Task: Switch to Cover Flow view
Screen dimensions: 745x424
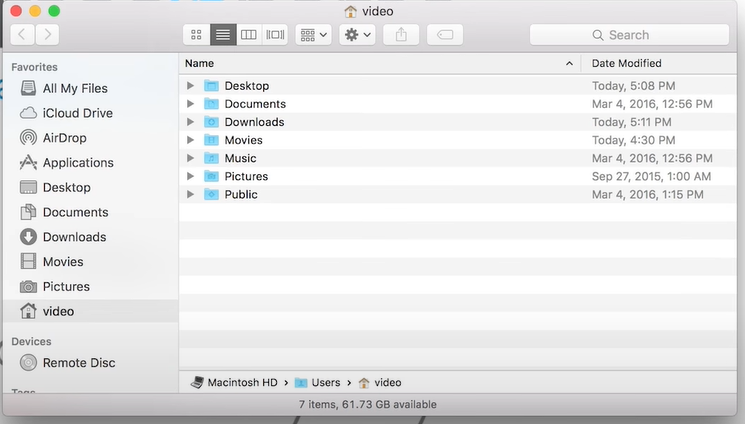Action: click(275, 35)
